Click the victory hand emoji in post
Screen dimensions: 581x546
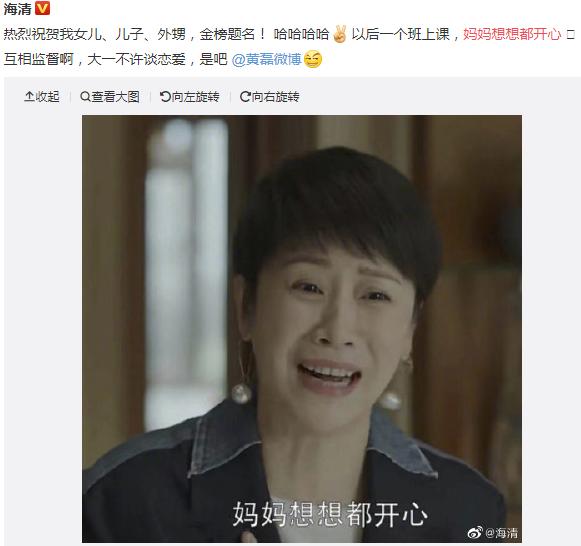coord(340,34)
